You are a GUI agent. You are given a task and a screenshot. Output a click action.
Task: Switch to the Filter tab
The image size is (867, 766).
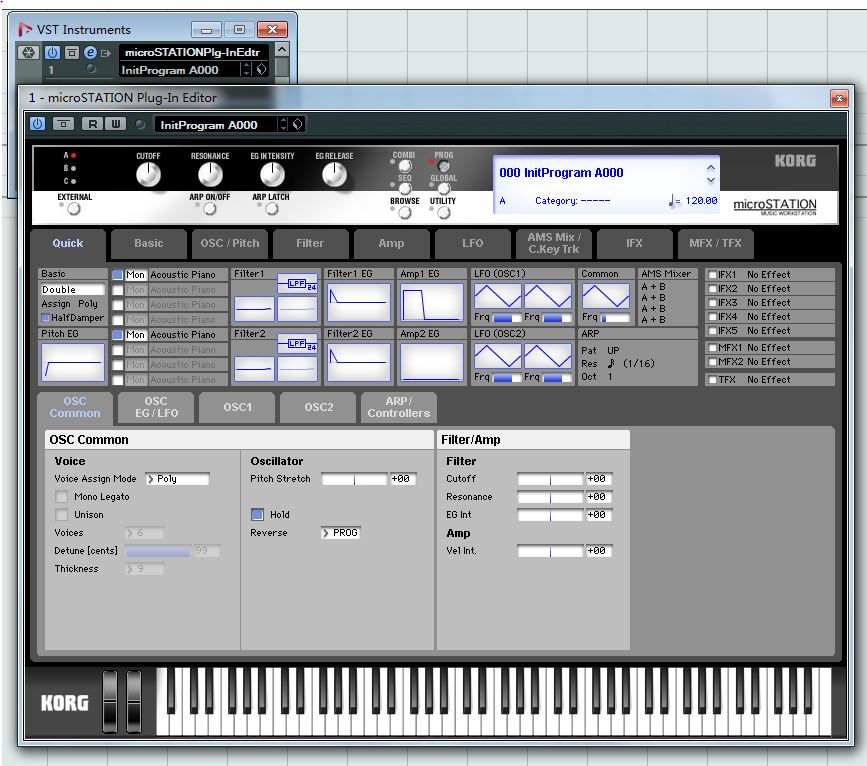[310, 244]
